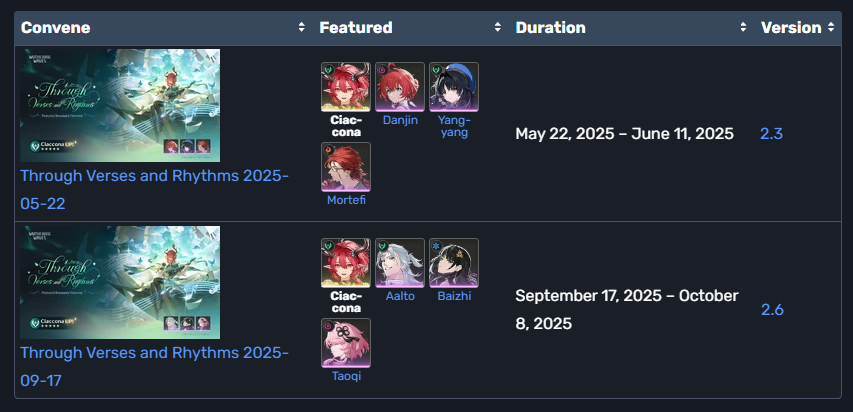Open the Taoqi character portrait icon
Viewport: 853px width, 412px height.
point(345,343)
